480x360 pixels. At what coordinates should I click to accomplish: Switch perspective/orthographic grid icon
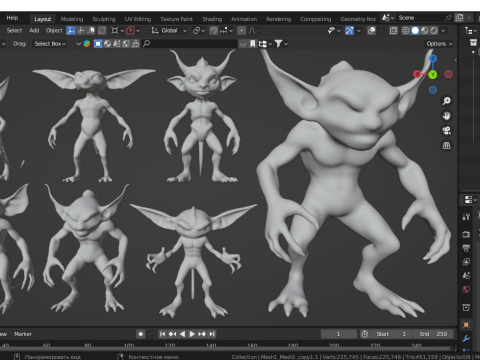(x=446, y=145)
